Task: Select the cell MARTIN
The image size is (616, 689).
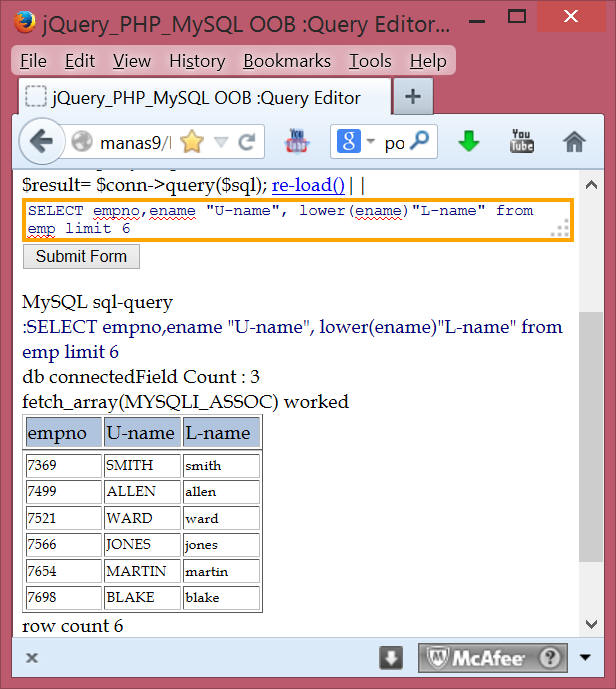Action: click(x=142, y=571)
